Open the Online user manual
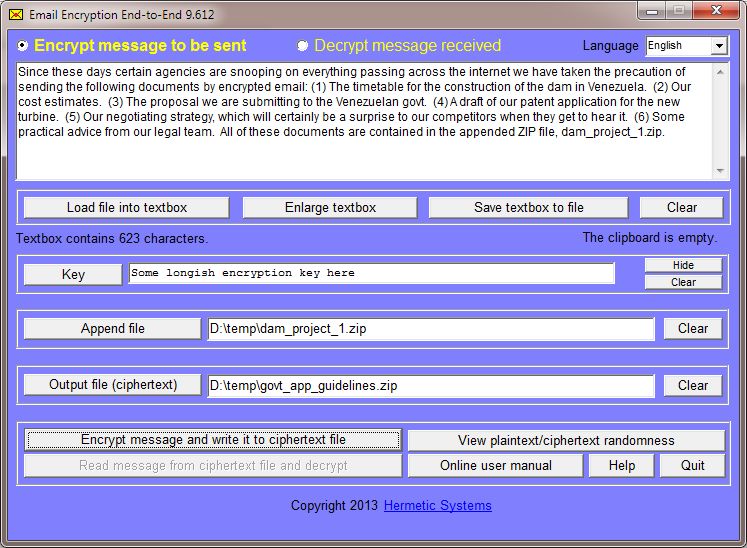 point(496,465)
